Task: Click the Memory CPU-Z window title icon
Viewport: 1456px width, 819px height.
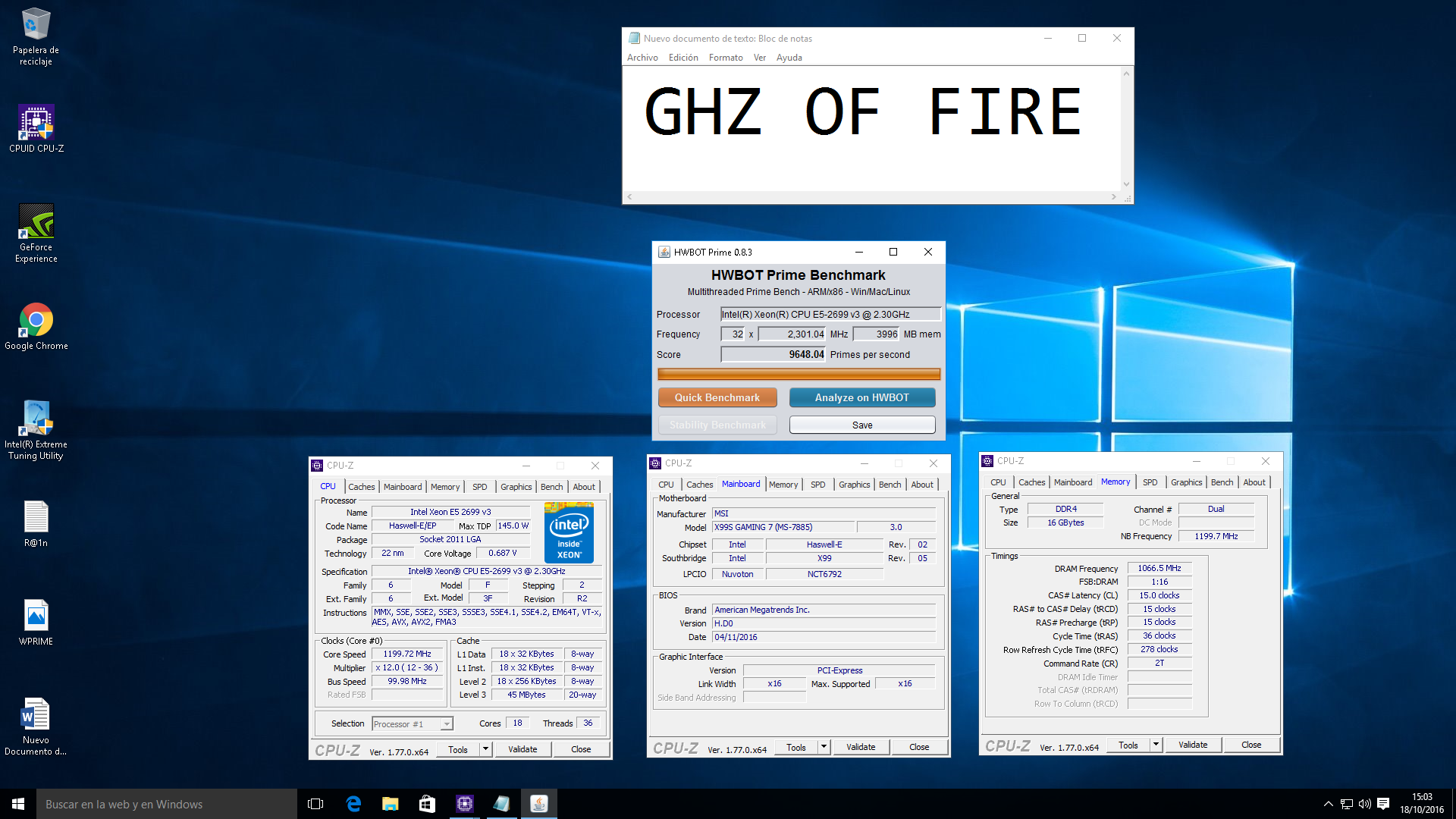Action: coord(987,461)
